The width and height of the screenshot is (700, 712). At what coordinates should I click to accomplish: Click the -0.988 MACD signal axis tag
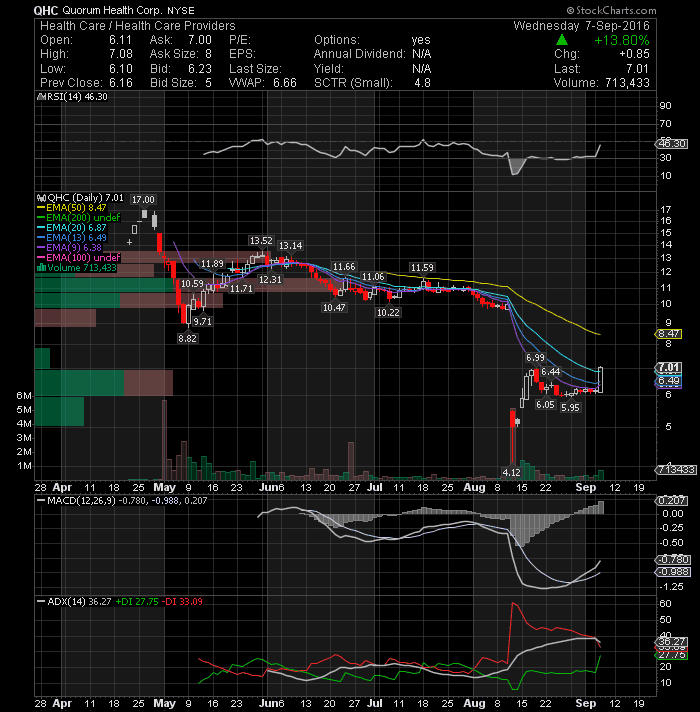click(x=672, y=571)
